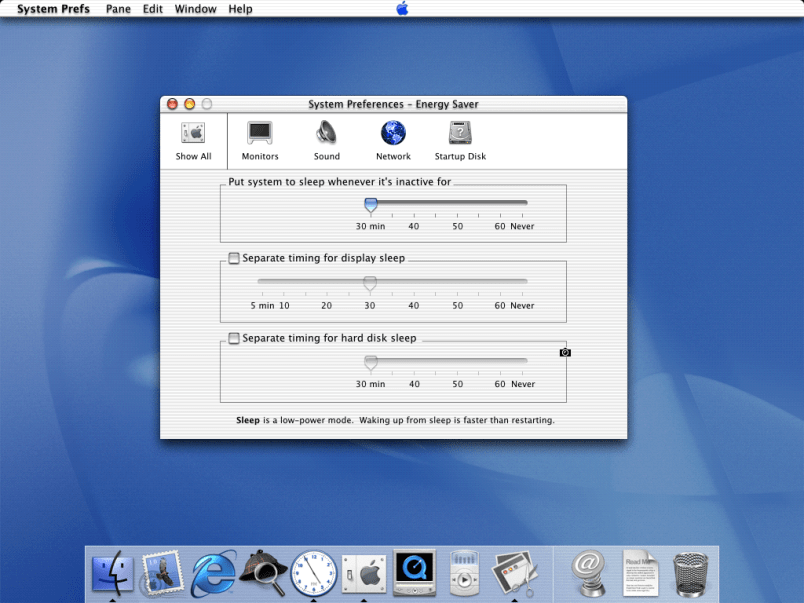The image size is (804, 603).
Task: Open the Apple menu in the menu bar center
Action: pos(402,9)
